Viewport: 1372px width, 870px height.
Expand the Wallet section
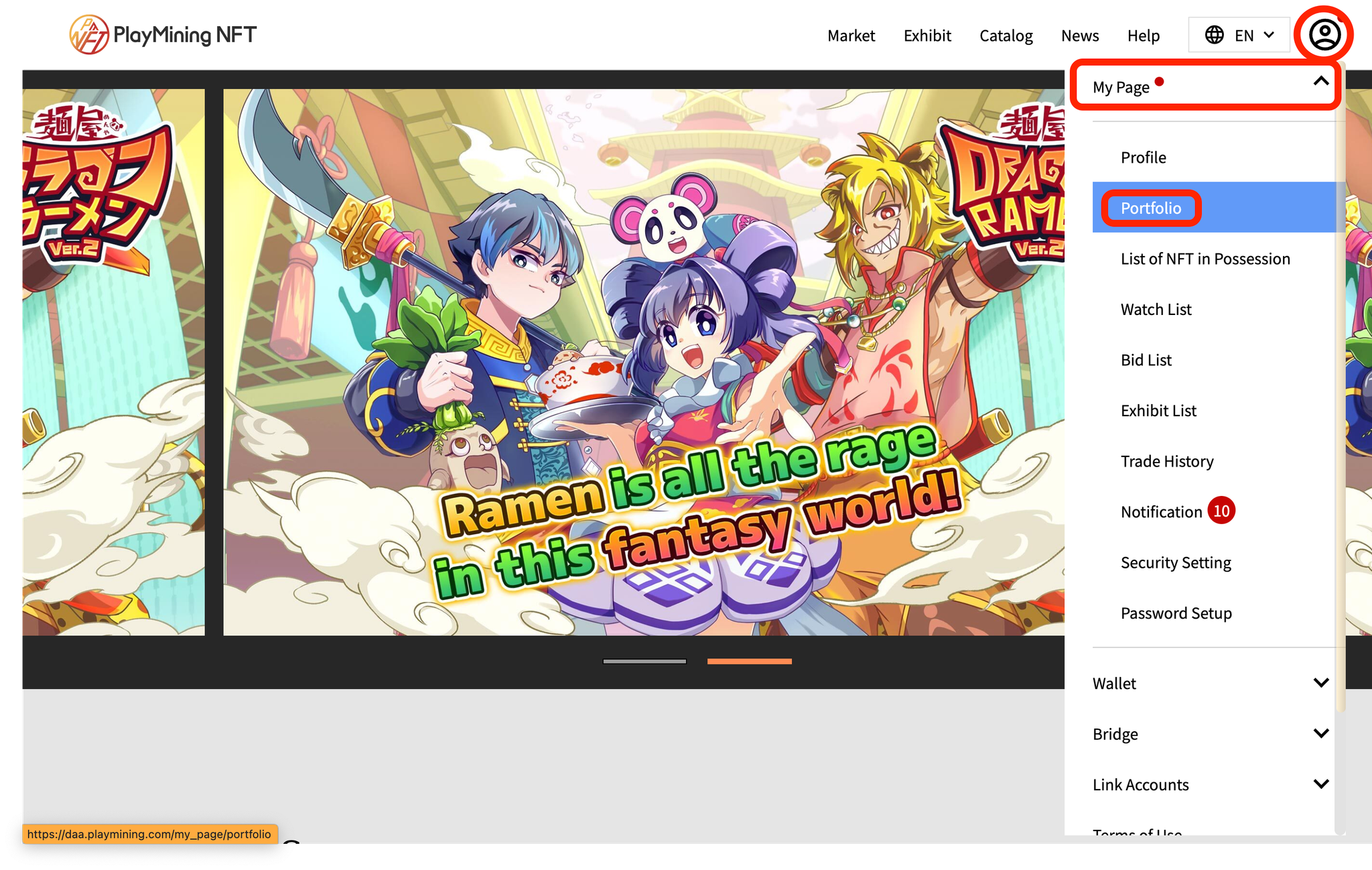tap(1320, 683)
